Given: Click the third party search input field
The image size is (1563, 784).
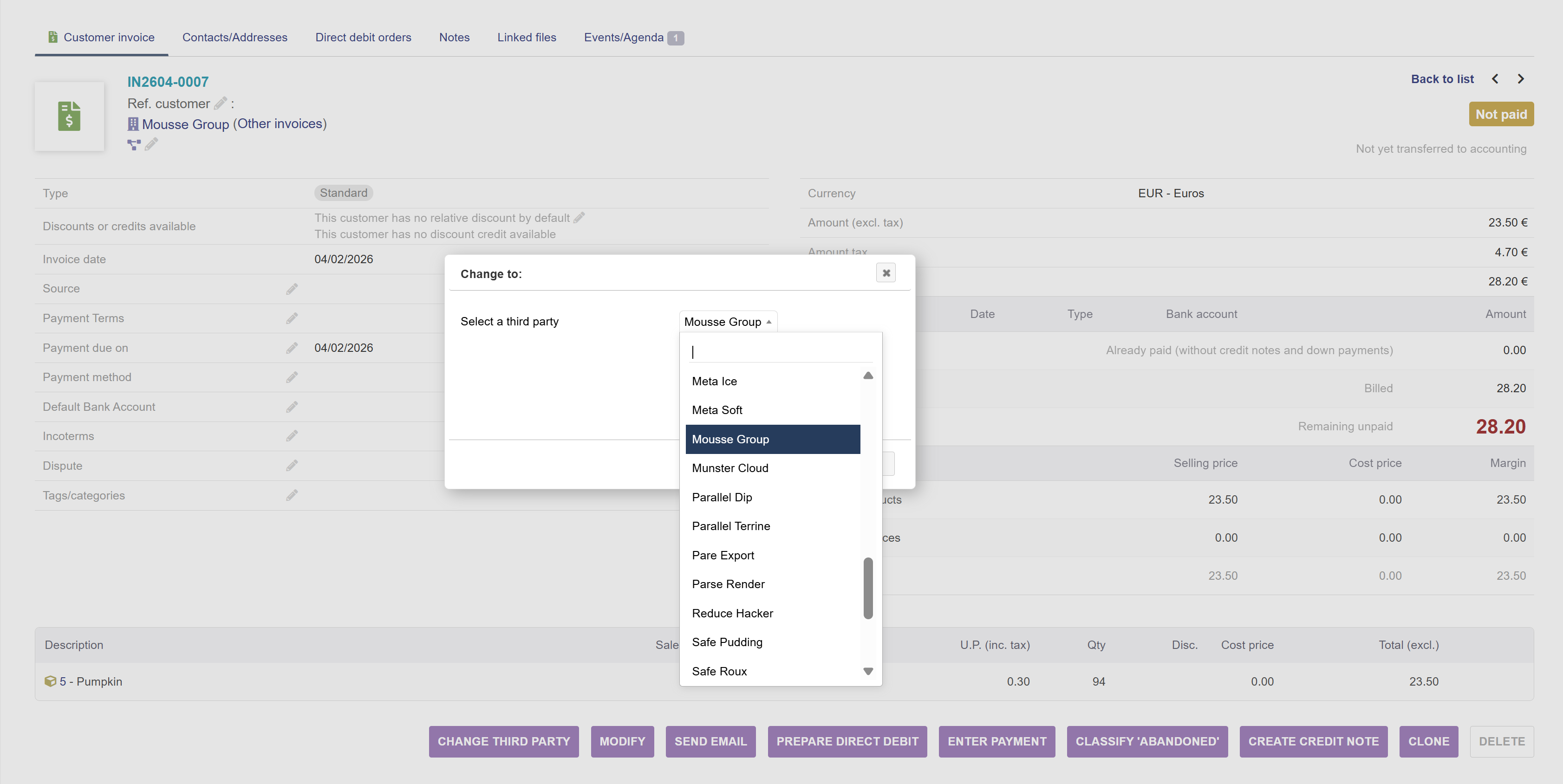Looking at the screenshot, I should point(780,352).
